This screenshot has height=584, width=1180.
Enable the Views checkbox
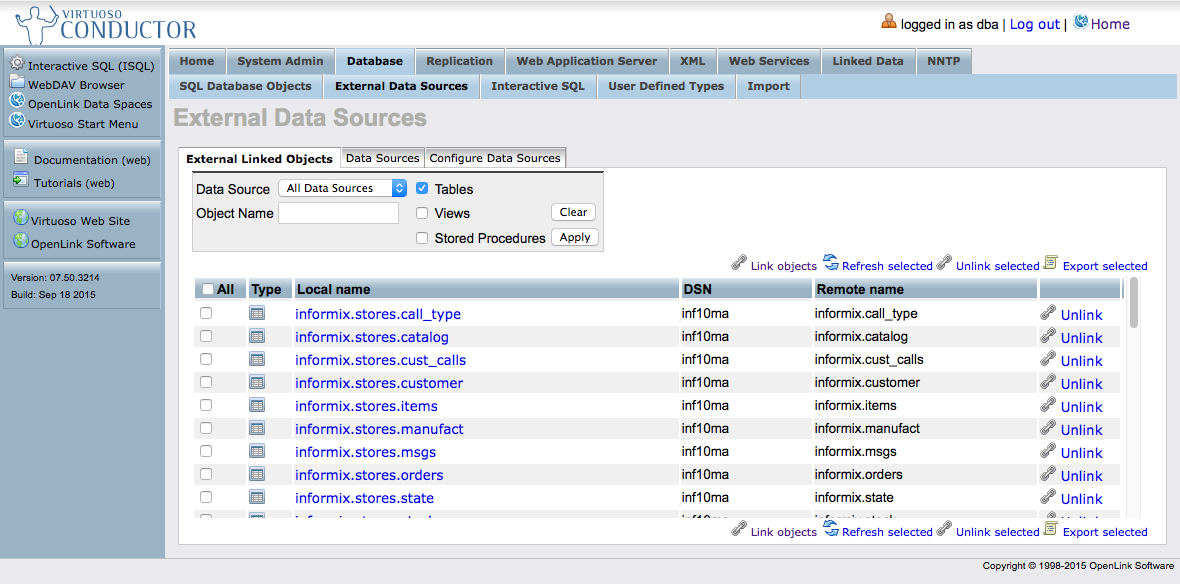422,213
